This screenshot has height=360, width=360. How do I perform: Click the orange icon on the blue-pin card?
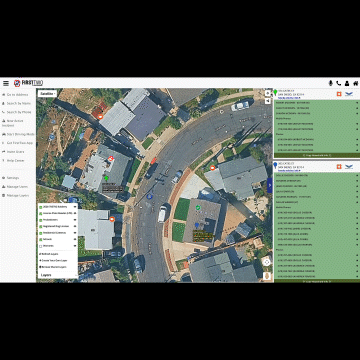click(339, 166)
